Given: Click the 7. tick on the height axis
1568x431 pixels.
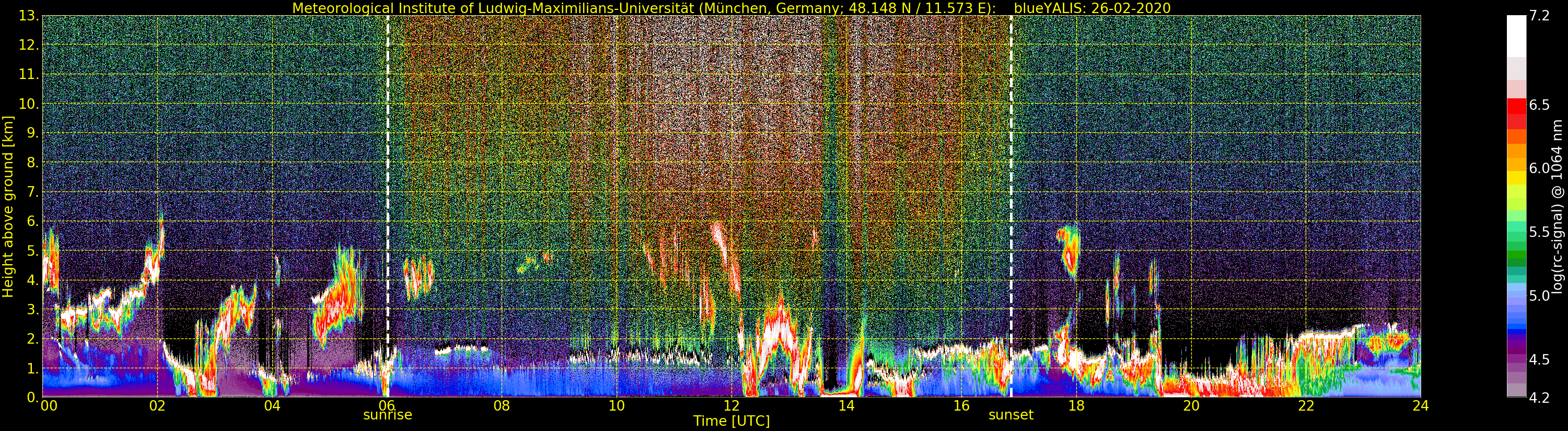Looking at the screenshot, I should pyautogui.click(x=32, y=192).
